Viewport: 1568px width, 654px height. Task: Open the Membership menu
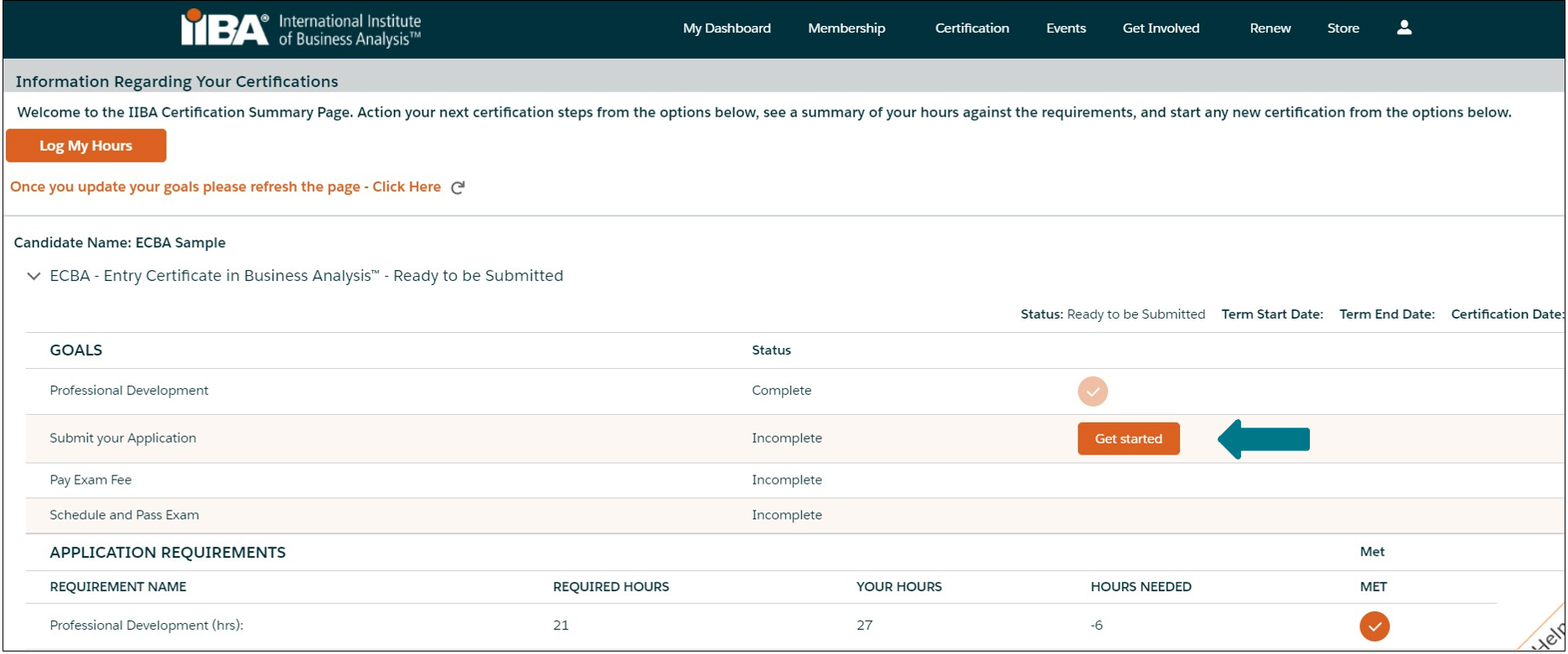point(846,29)
